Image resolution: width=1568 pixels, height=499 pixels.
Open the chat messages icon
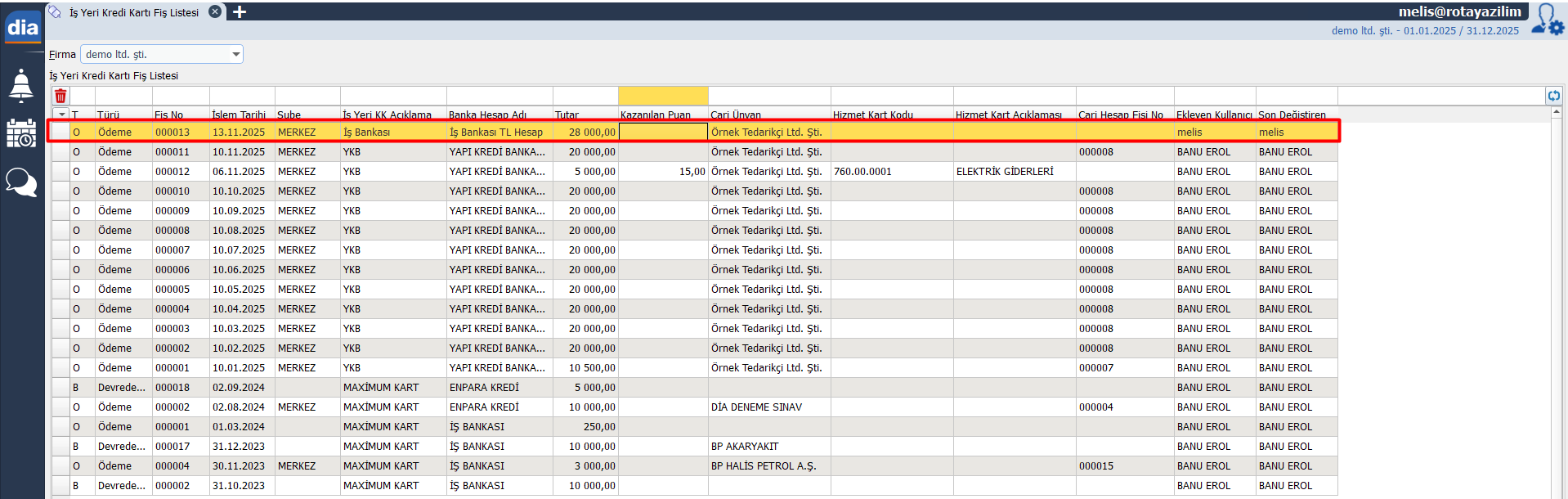(x=21, y=182)
